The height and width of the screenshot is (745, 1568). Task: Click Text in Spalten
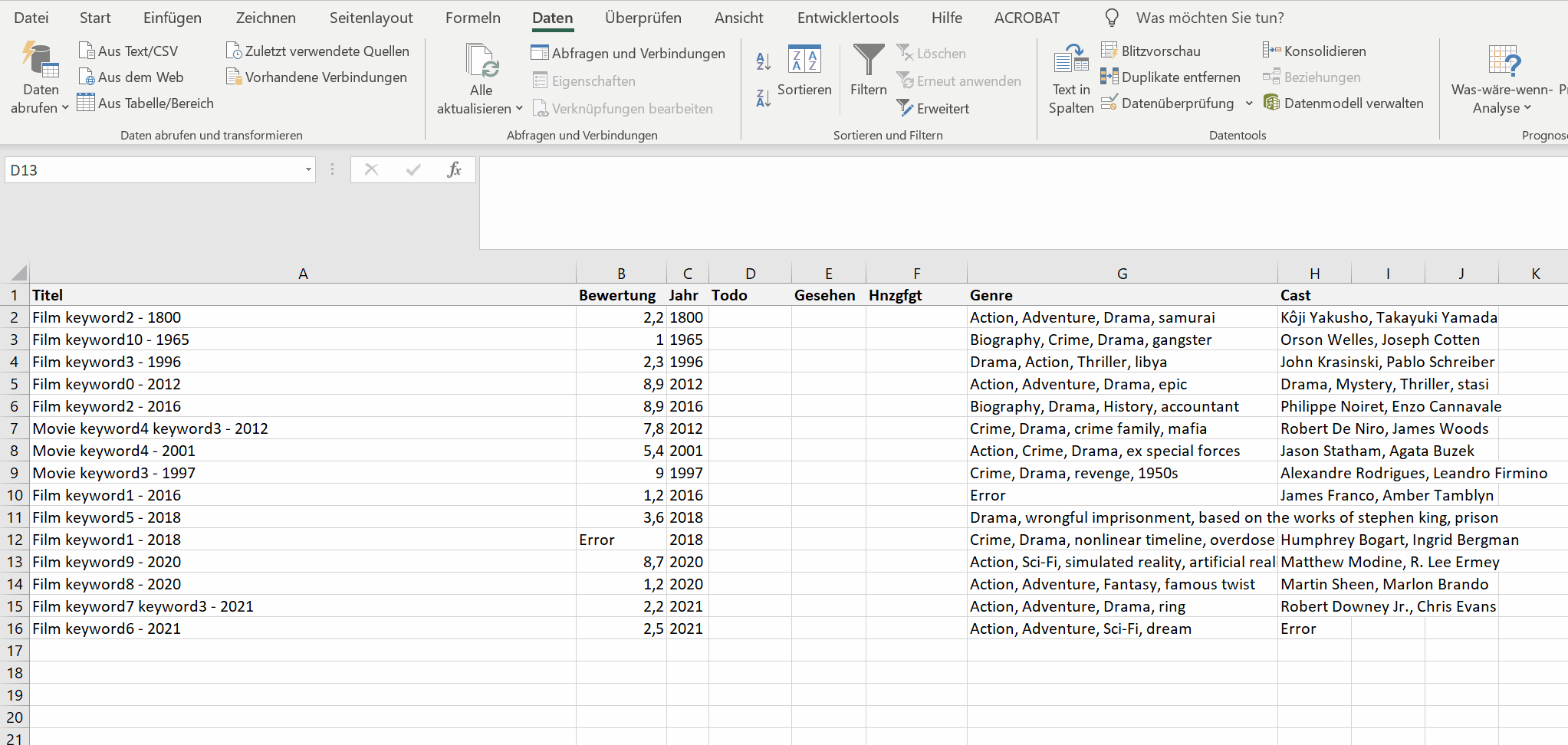tap(1071, 79)
